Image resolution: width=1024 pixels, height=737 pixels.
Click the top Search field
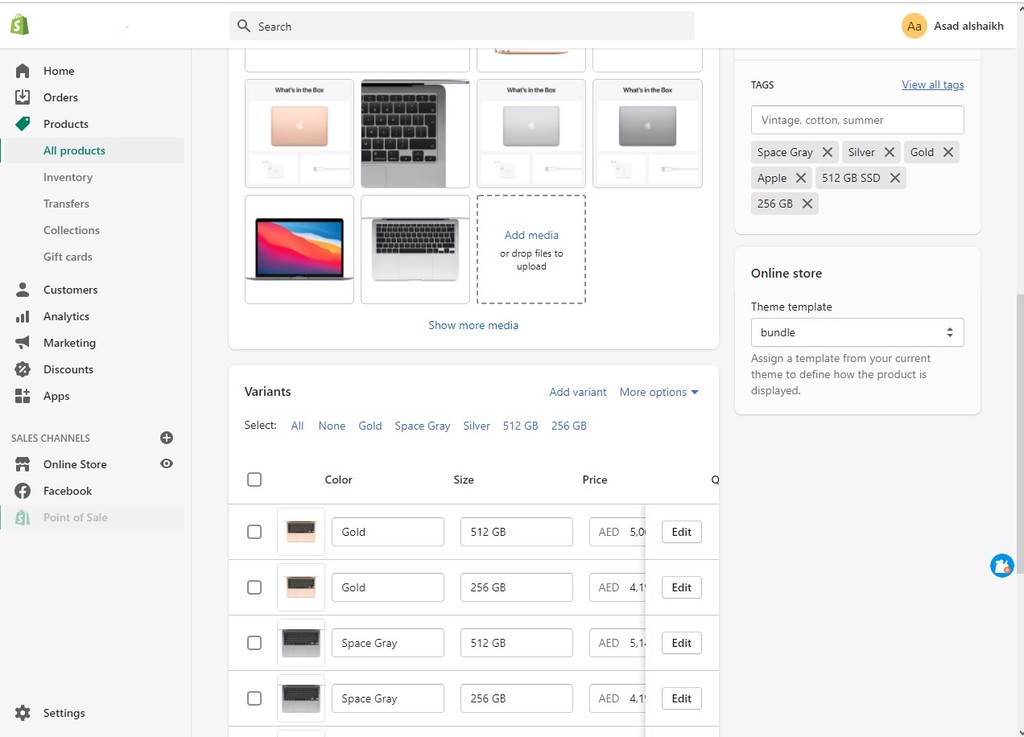pyautogui.click(x=462, y=26)
